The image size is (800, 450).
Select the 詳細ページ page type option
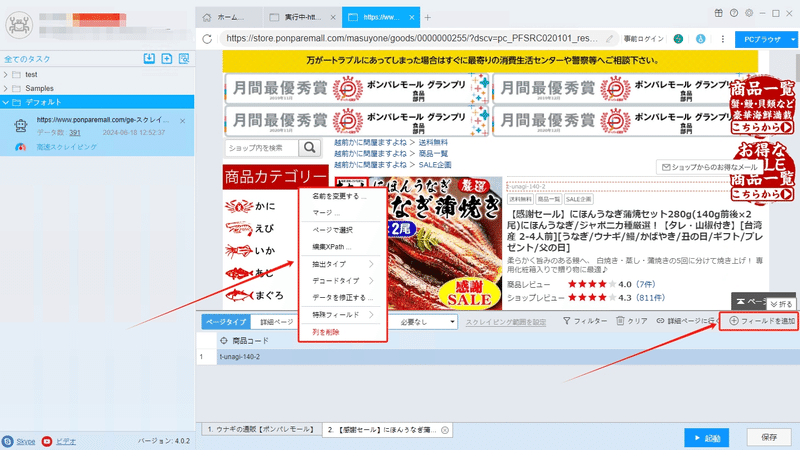tap(277, 322)
